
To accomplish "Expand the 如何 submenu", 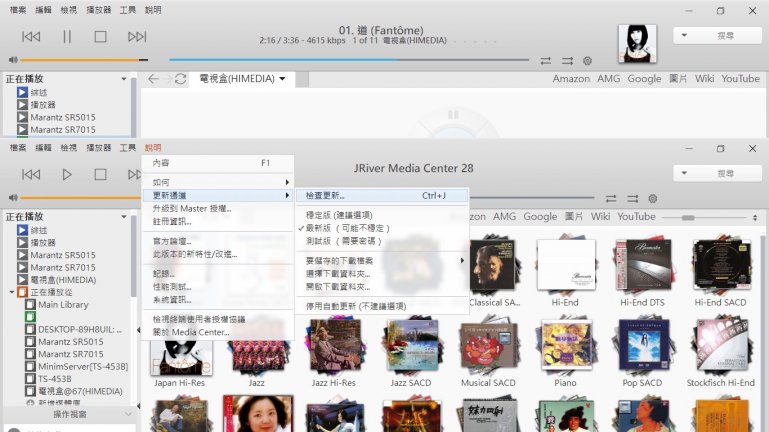I will pyautogui.click(x=218, y=182).
